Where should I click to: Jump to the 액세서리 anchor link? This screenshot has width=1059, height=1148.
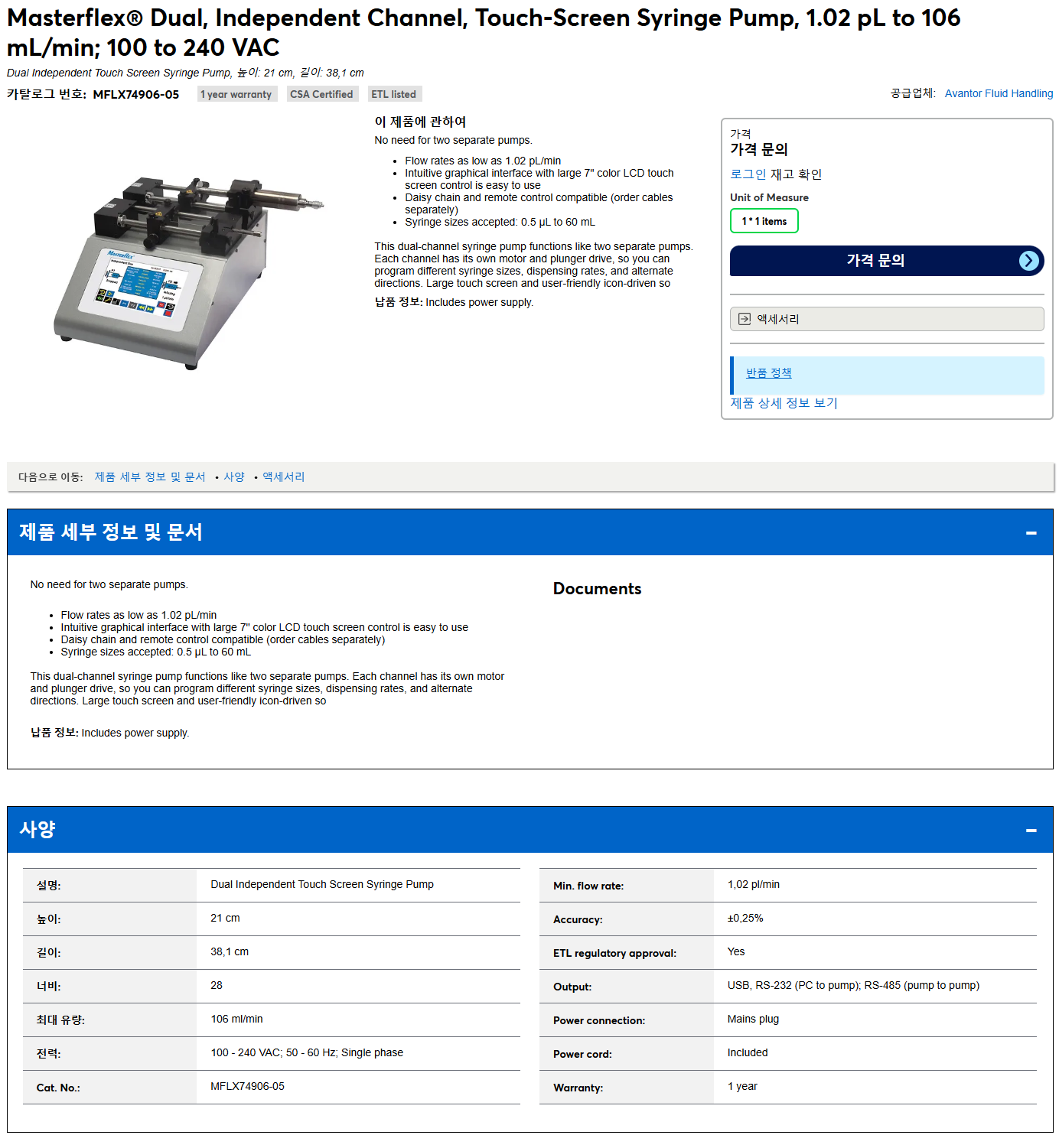(284, 476)
